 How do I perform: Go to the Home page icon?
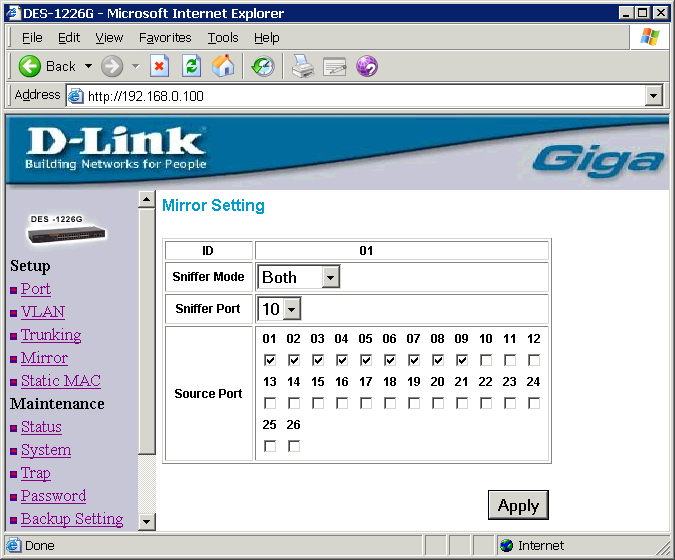(x=223, y=66)
